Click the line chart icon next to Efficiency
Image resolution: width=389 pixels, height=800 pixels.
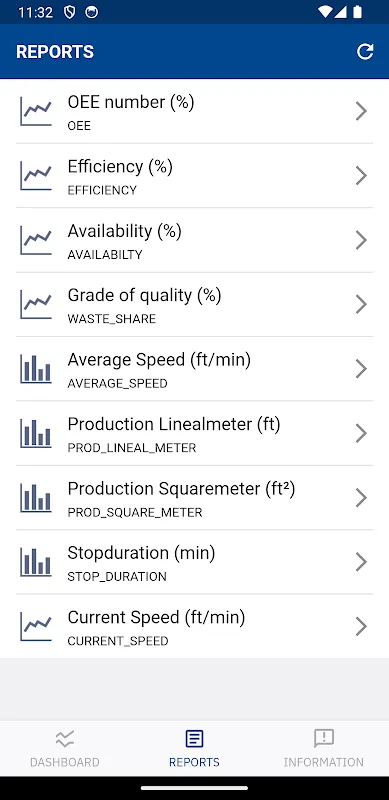click(36, 176)
